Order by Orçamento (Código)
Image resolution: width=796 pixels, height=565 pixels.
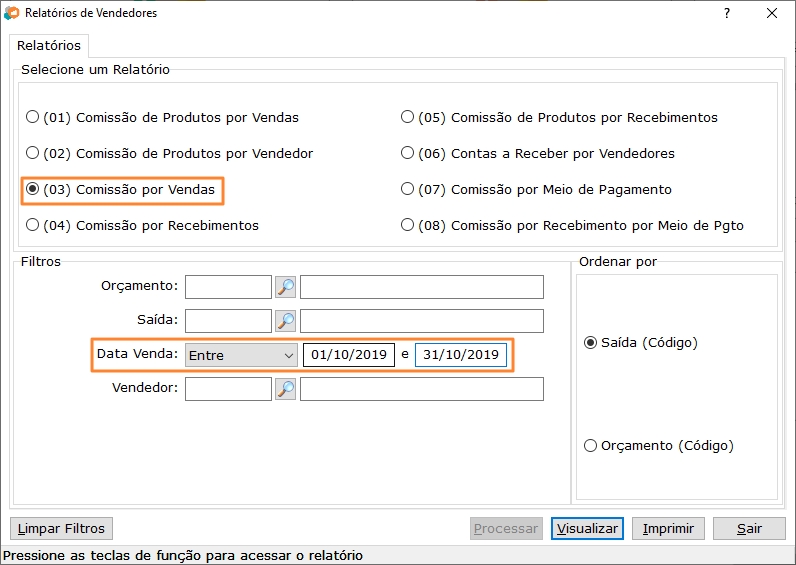coord(659,446)
